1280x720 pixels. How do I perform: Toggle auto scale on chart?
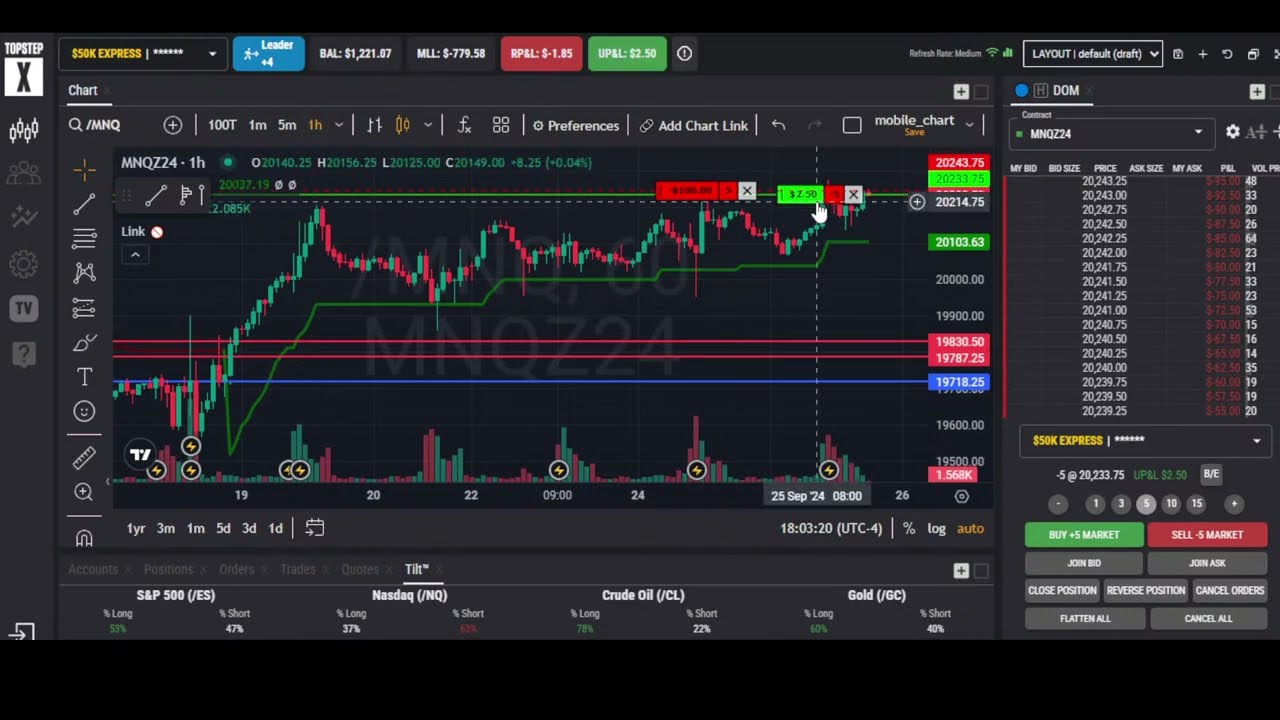click(970, 528)
